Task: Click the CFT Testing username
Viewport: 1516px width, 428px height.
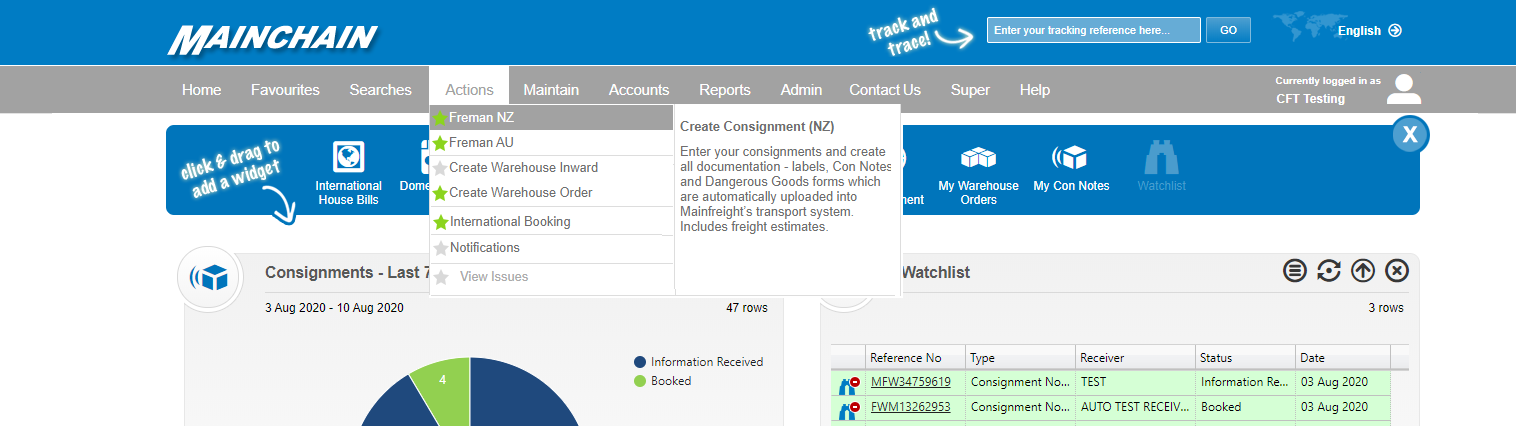Action: pos(1310,99)
